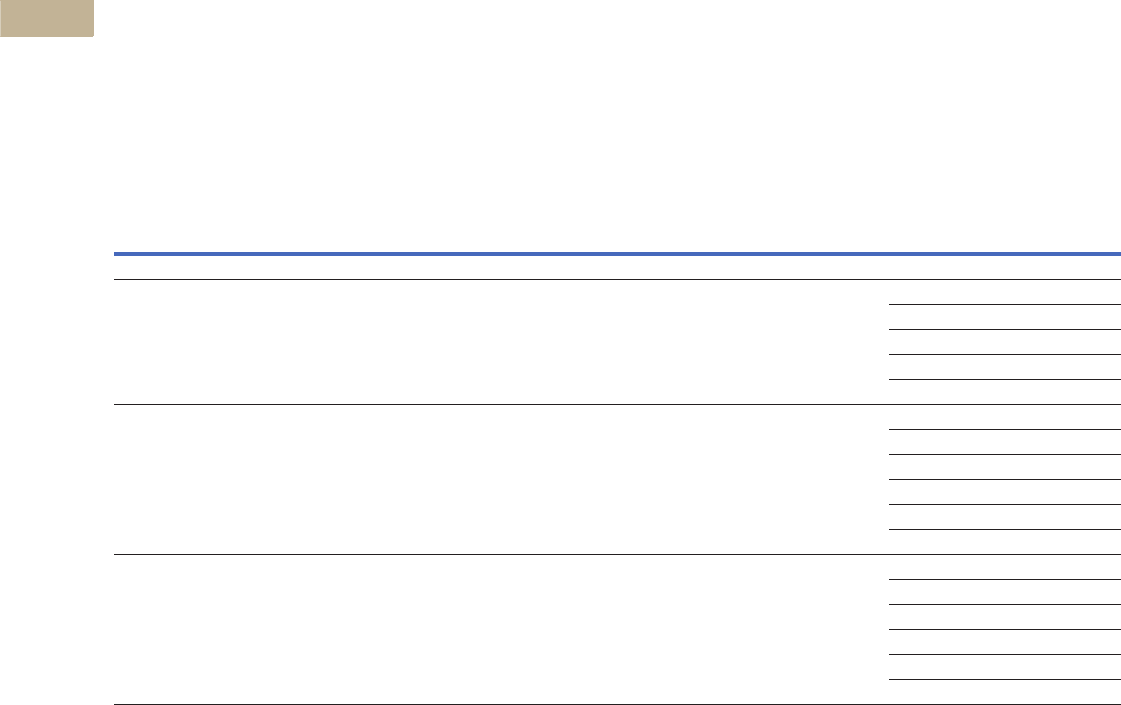Select third right sub-row of second table group
This screenshot has height=705, width=1121.
click(x=1004, y=467)
